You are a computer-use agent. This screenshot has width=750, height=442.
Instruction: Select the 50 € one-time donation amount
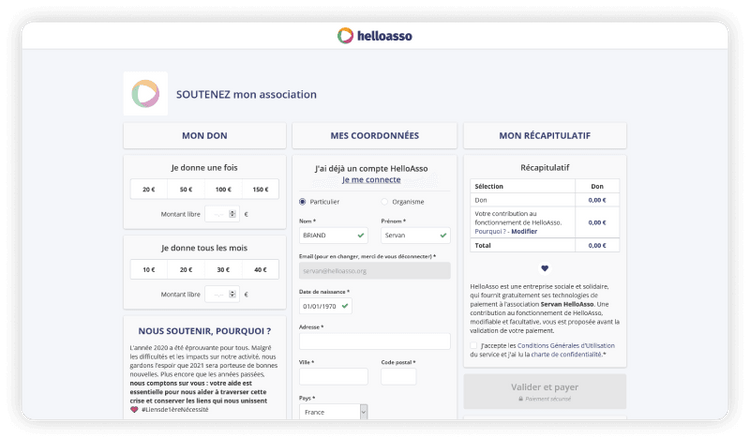186,189
